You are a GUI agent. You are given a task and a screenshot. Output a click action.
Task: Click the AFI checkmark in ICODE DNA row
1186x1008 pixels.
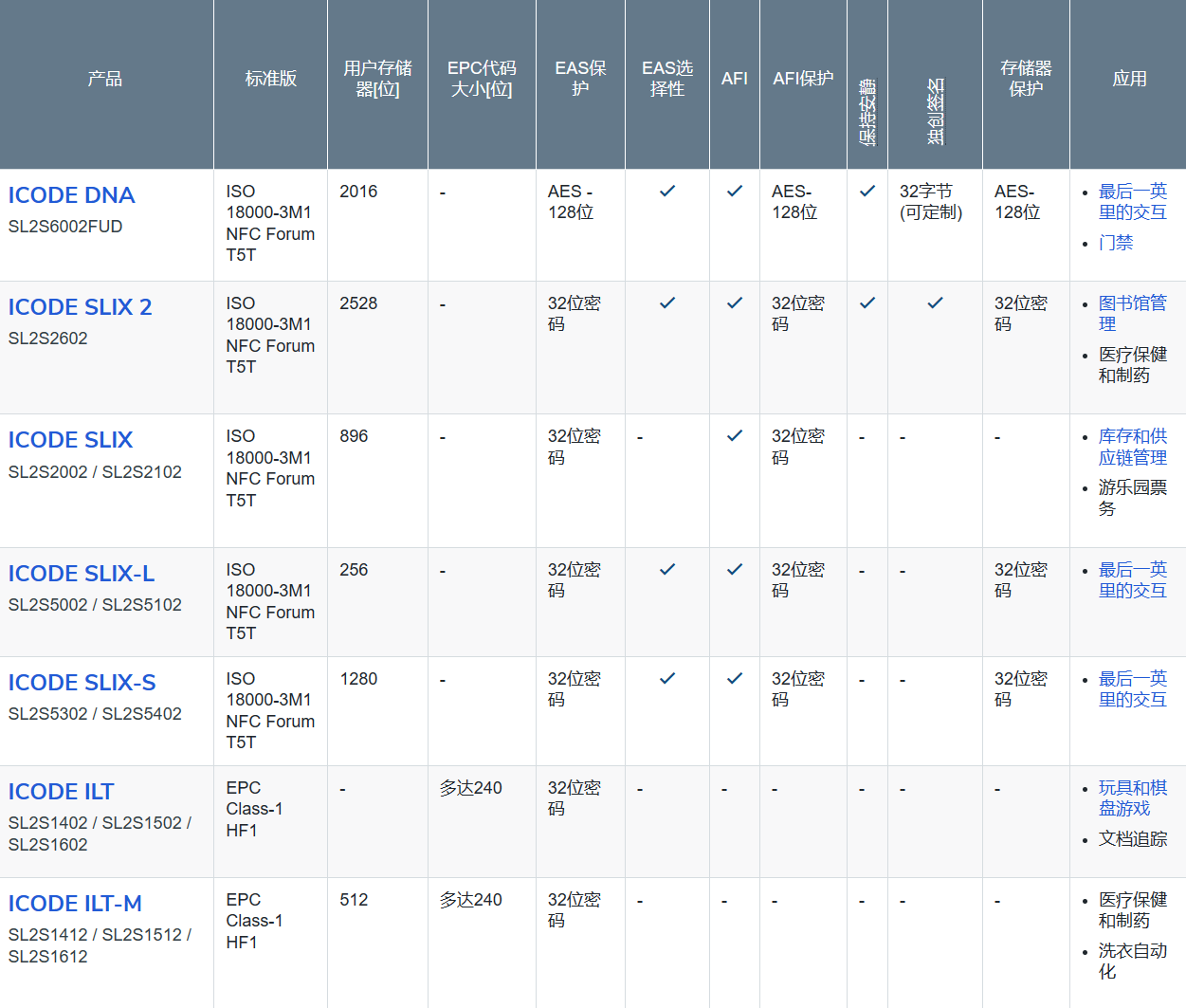(x=735, y=191)
